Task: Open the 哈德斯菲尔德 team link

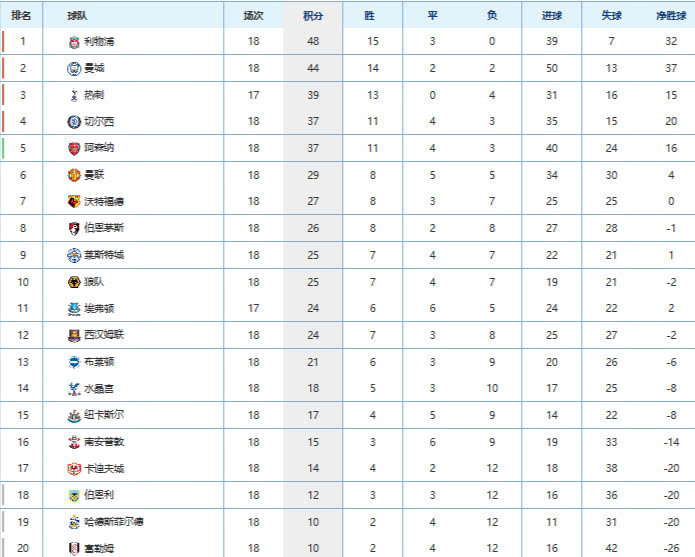Action: pos(114,522)
